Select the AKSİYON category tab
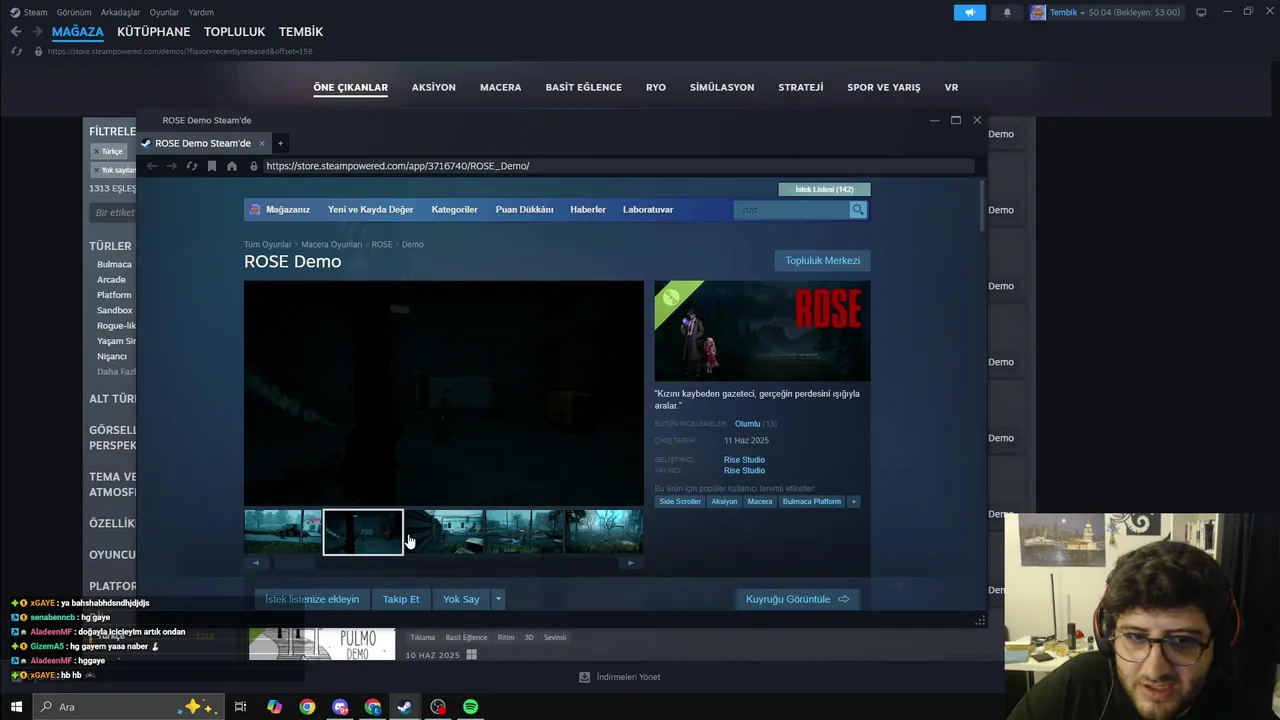Screen dimensions: 1280x720 [x=434, y=87]
